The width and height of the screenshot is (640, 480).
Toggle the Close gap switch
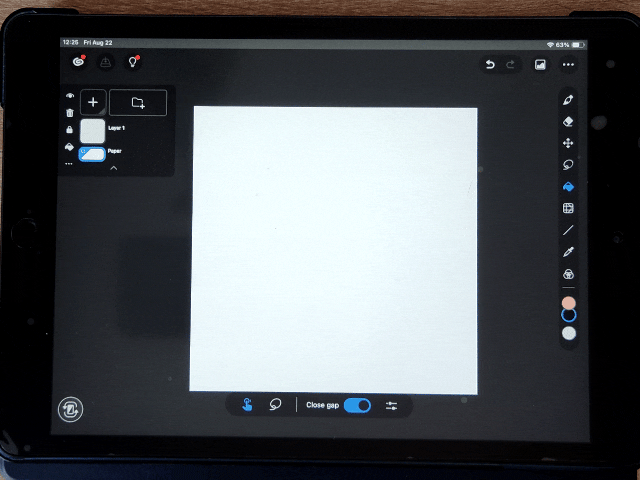click(x=357, y=405)
